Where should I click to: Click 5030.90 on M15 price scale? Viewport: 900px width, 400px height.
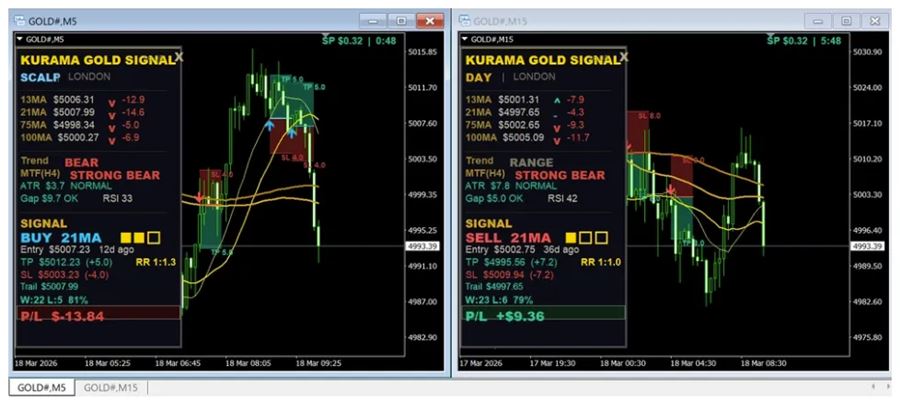[x=867, y=52]
